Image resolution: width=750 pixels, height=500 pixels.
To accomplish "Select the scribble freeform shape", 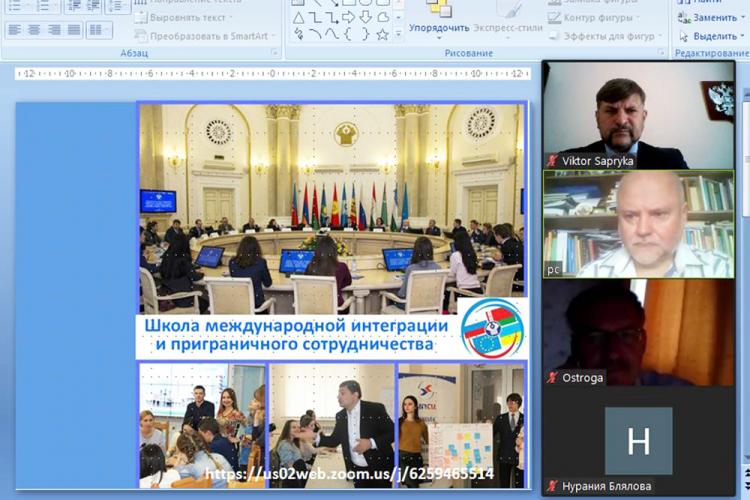I will (298, 34).
